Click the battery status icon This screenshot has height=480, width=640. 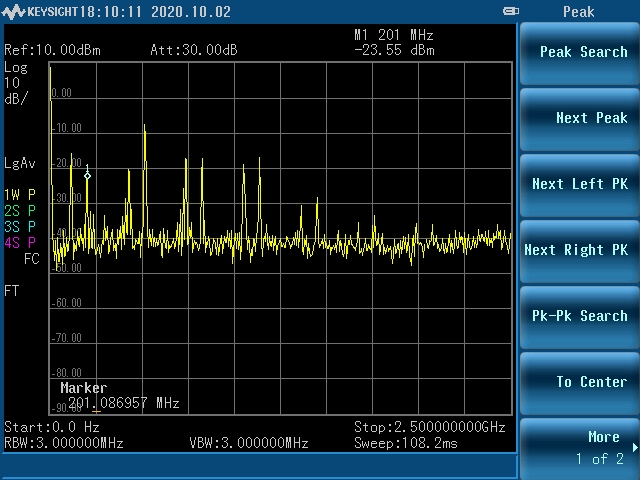(511, 11)
